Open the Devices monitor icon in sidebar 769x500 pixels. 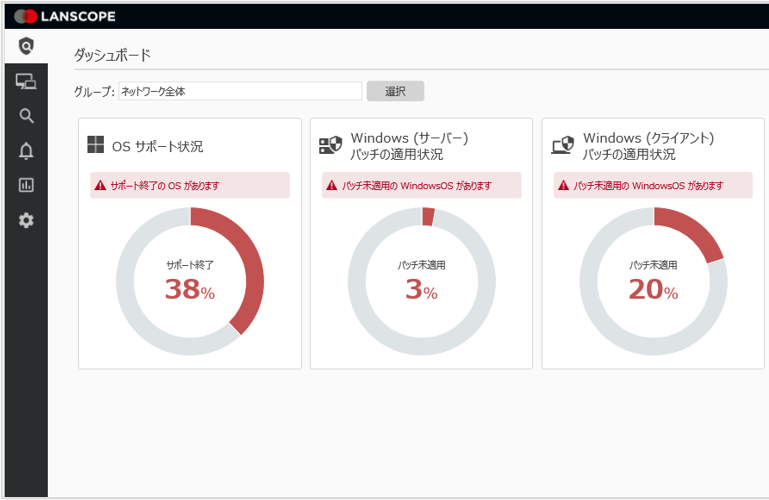pos(26,81)
